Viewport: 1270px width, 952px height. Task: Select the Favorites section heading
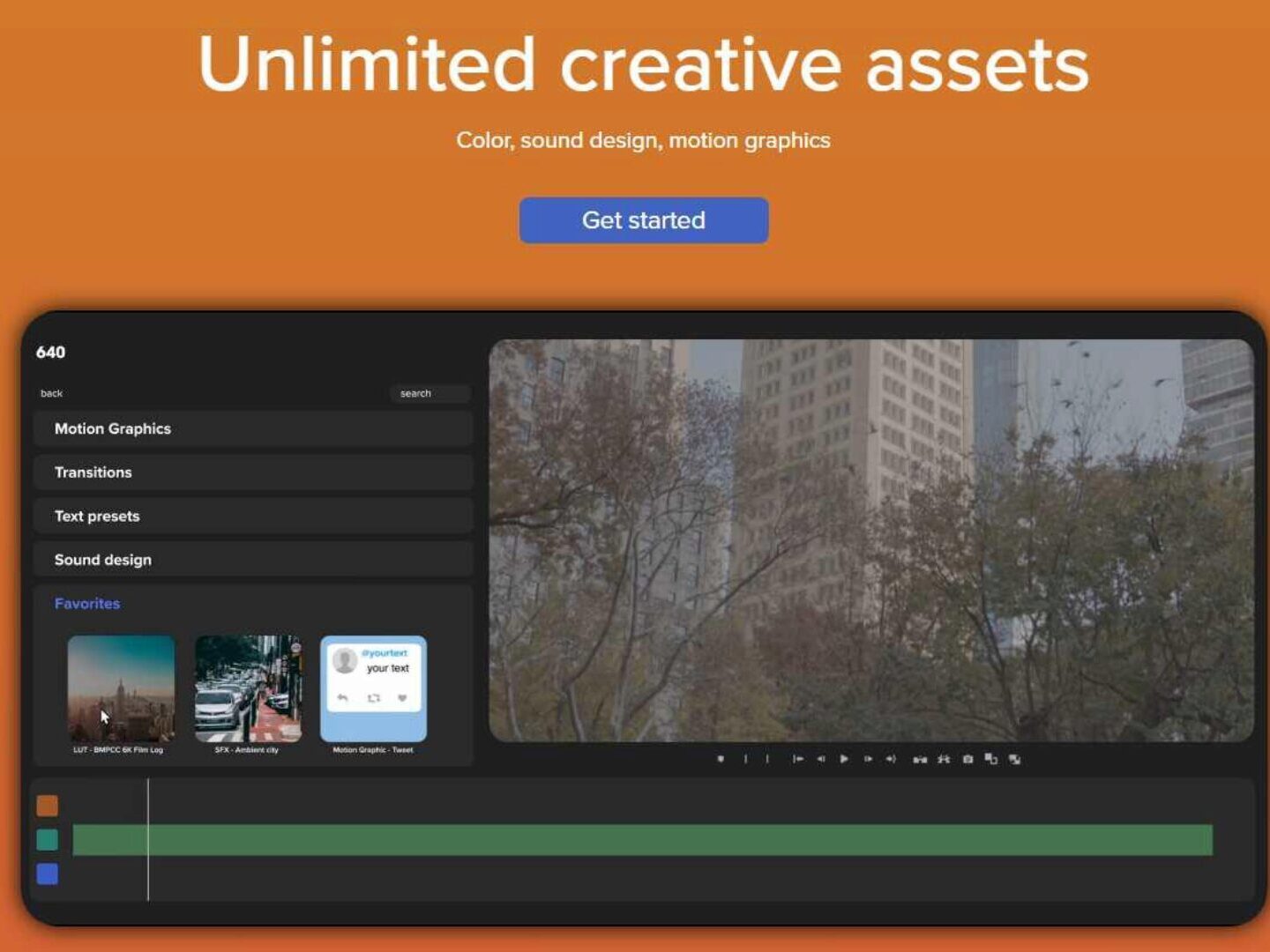coord(87,604)
